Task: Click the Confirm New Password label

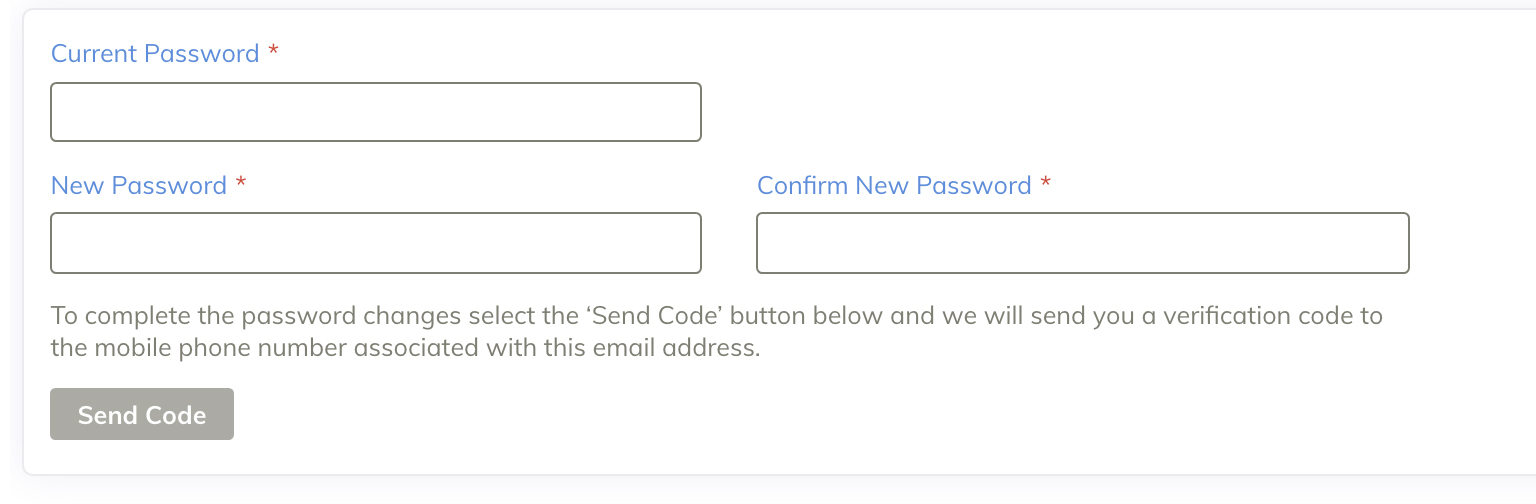Action: click(894, 186)
